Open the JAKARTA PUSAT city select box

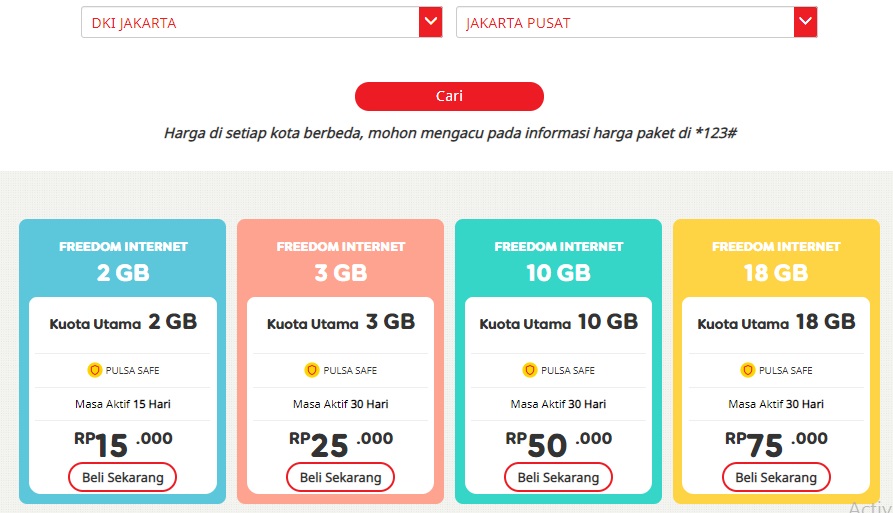[x=625, y=23]
